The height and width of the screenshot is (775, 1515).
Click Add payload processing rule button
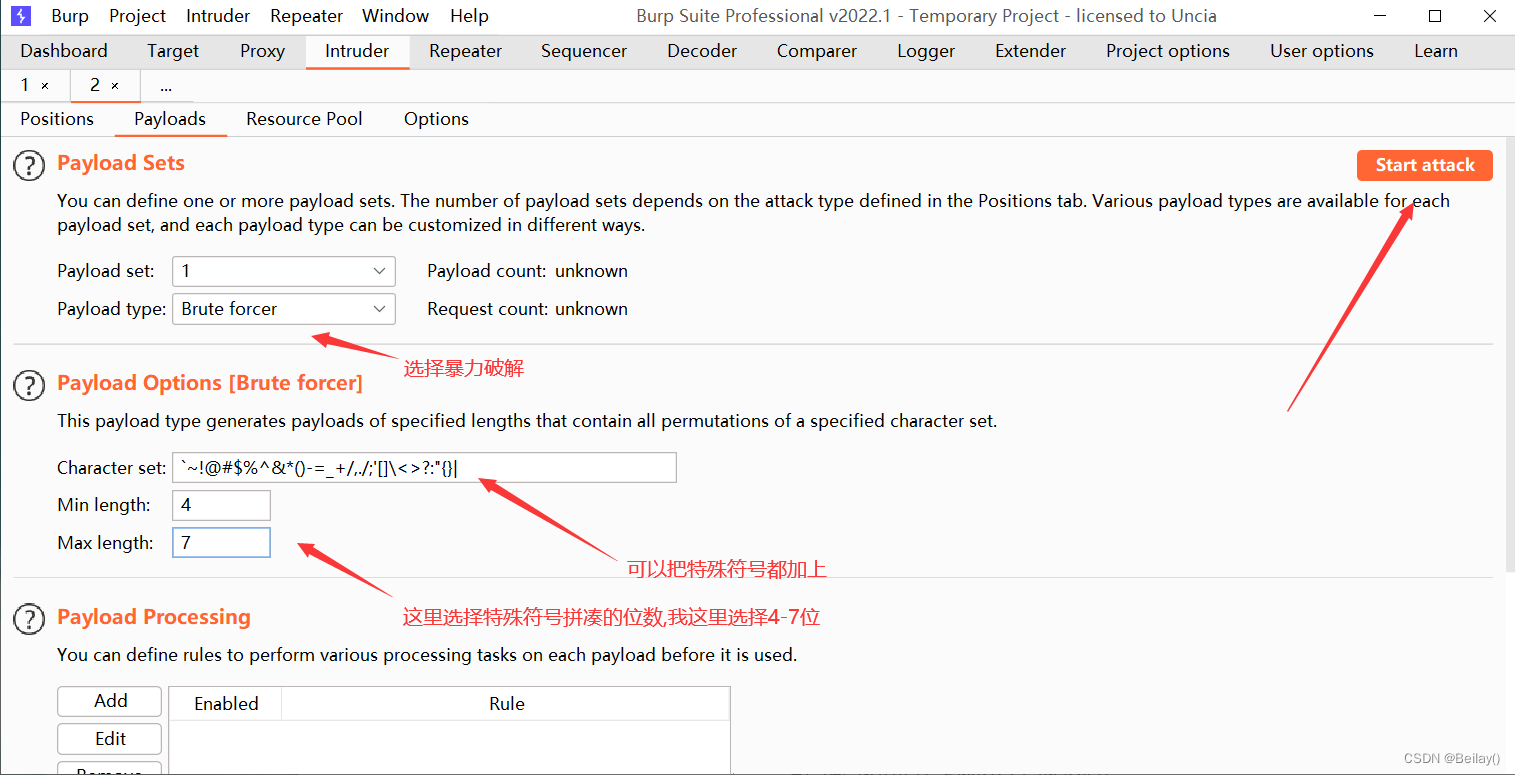[110, 701]
